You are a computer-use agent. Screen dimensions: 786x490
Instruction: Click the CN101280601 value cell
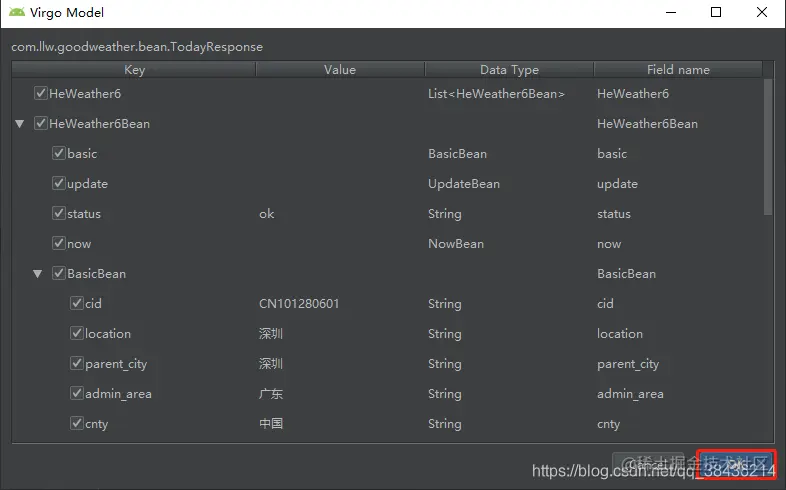tap(299, 304)
